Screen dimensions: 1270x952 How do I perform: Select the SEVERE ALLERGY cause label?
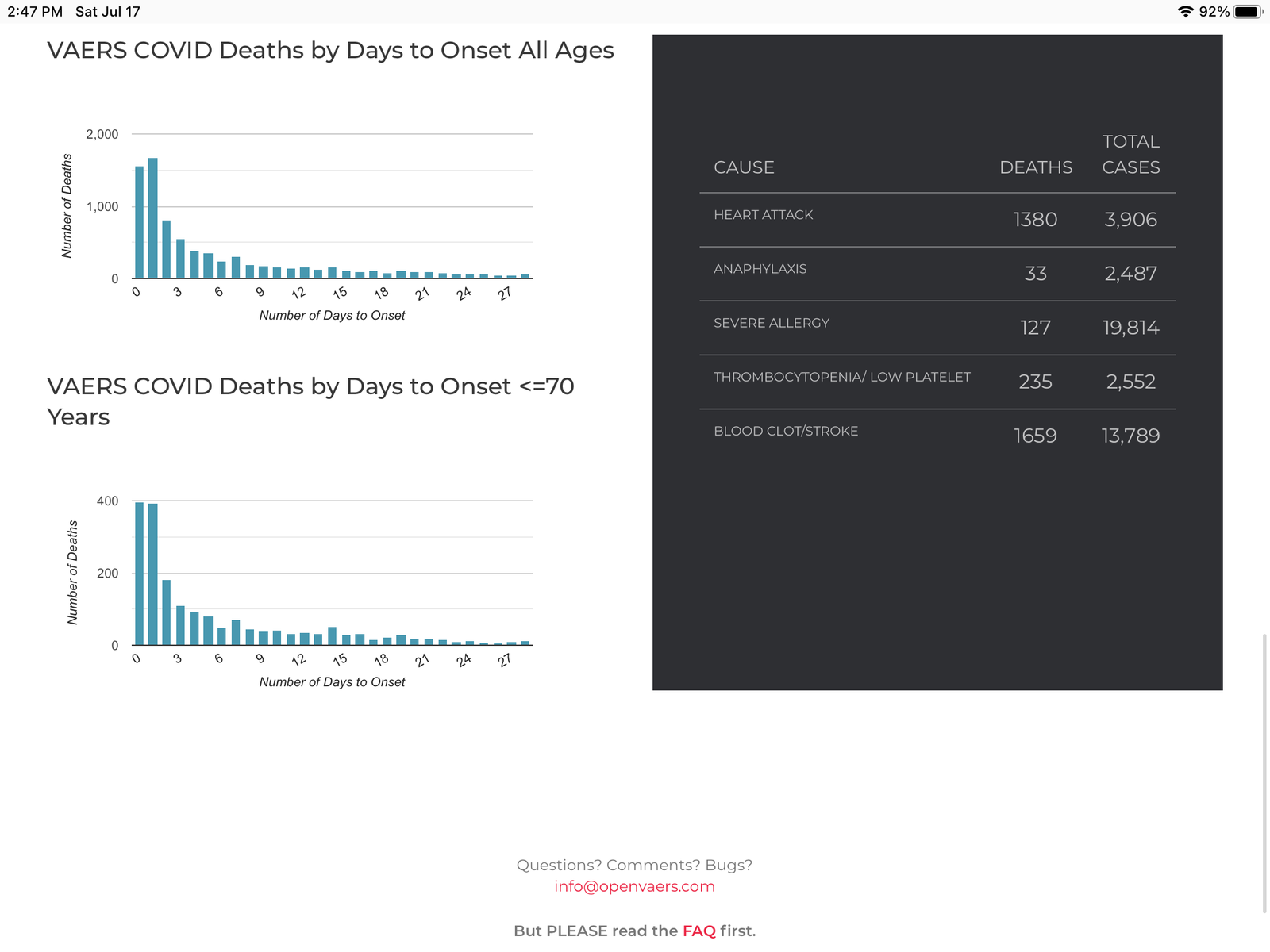click(771, 323)
